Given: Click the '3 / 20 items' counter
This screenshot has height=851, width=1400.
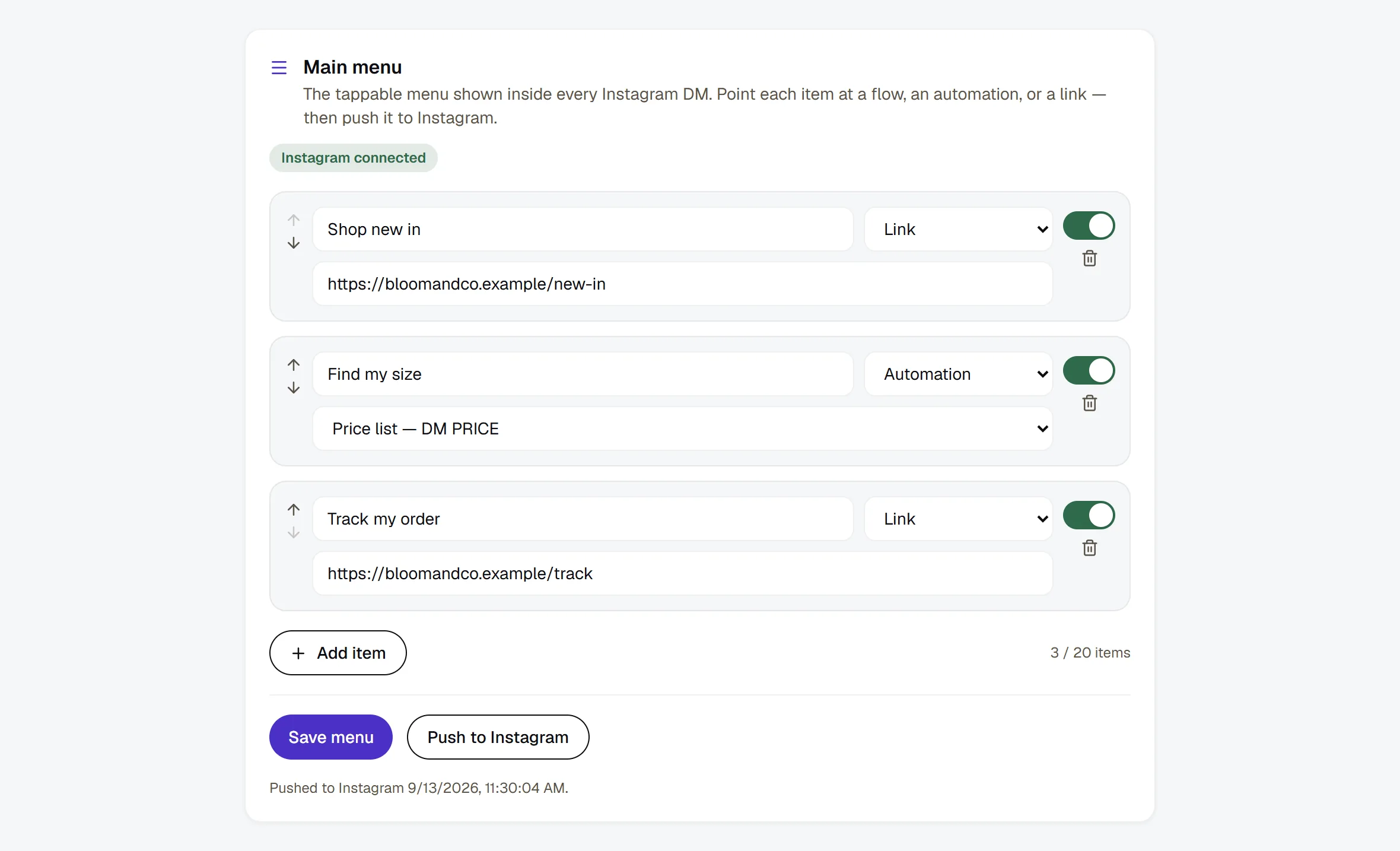Looking at the screenshot, I should pyautogui.click(x=1090, y=653).
